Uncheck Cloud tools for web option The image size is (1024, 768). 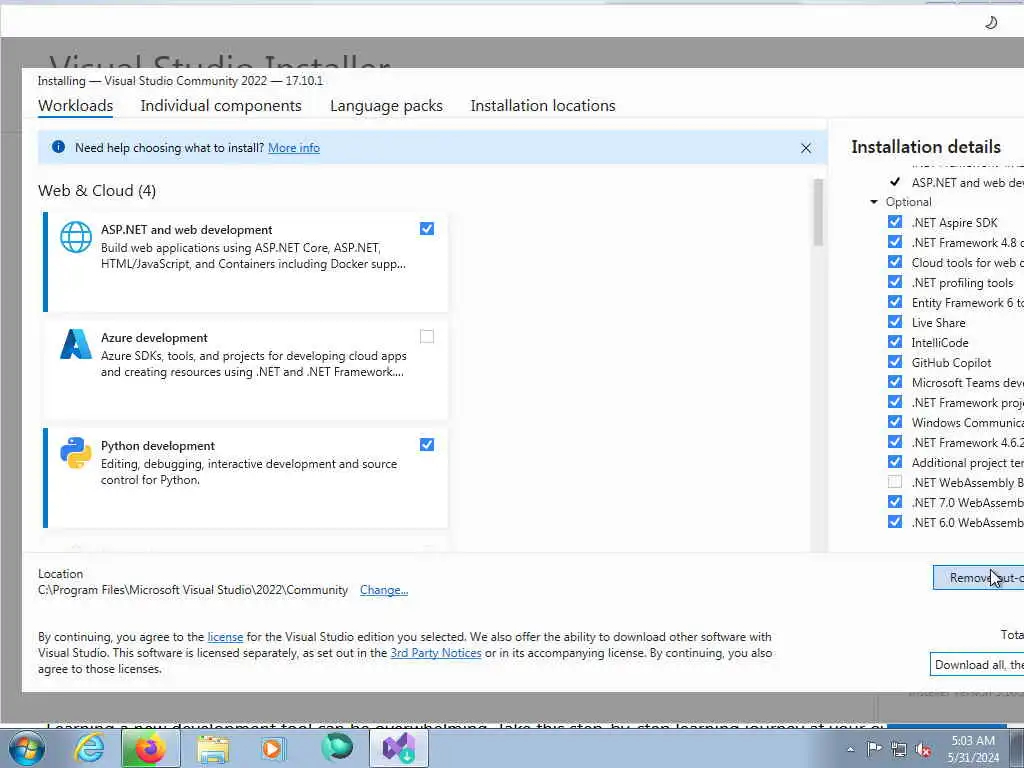point(895,262)
